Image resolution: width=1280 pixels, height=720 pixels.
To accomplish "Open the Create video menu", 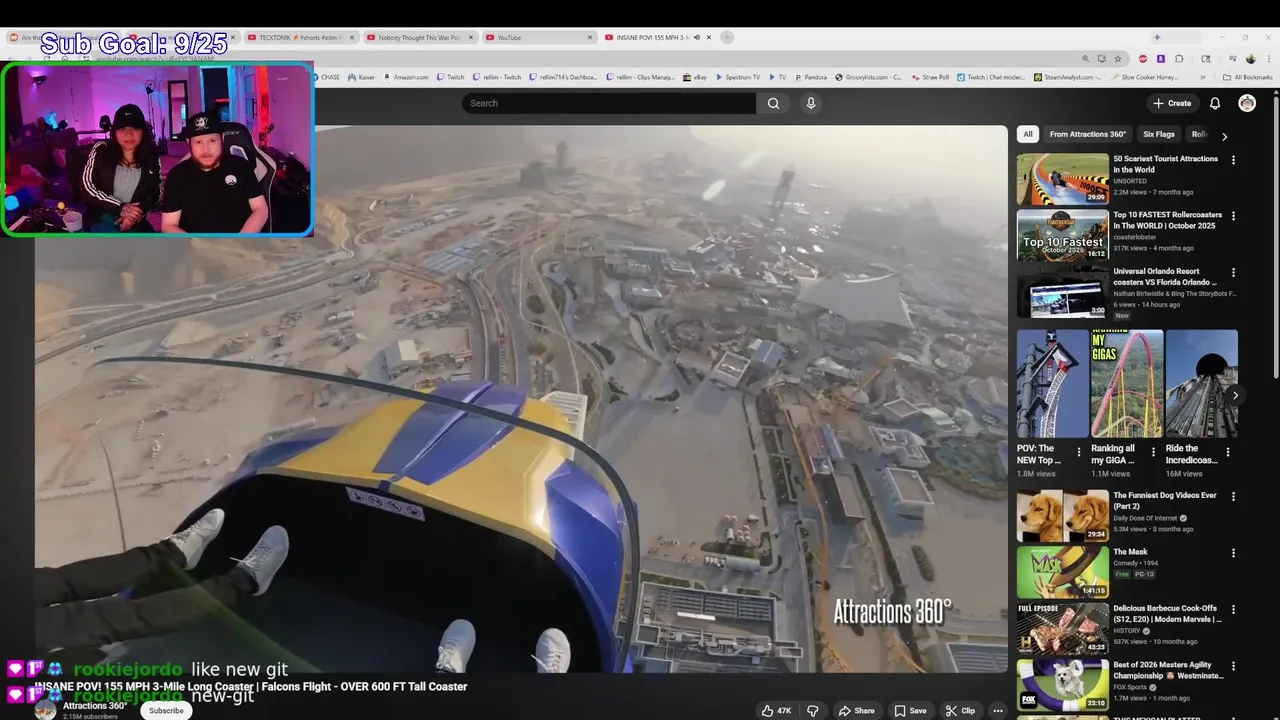I will click(1172, 103).
